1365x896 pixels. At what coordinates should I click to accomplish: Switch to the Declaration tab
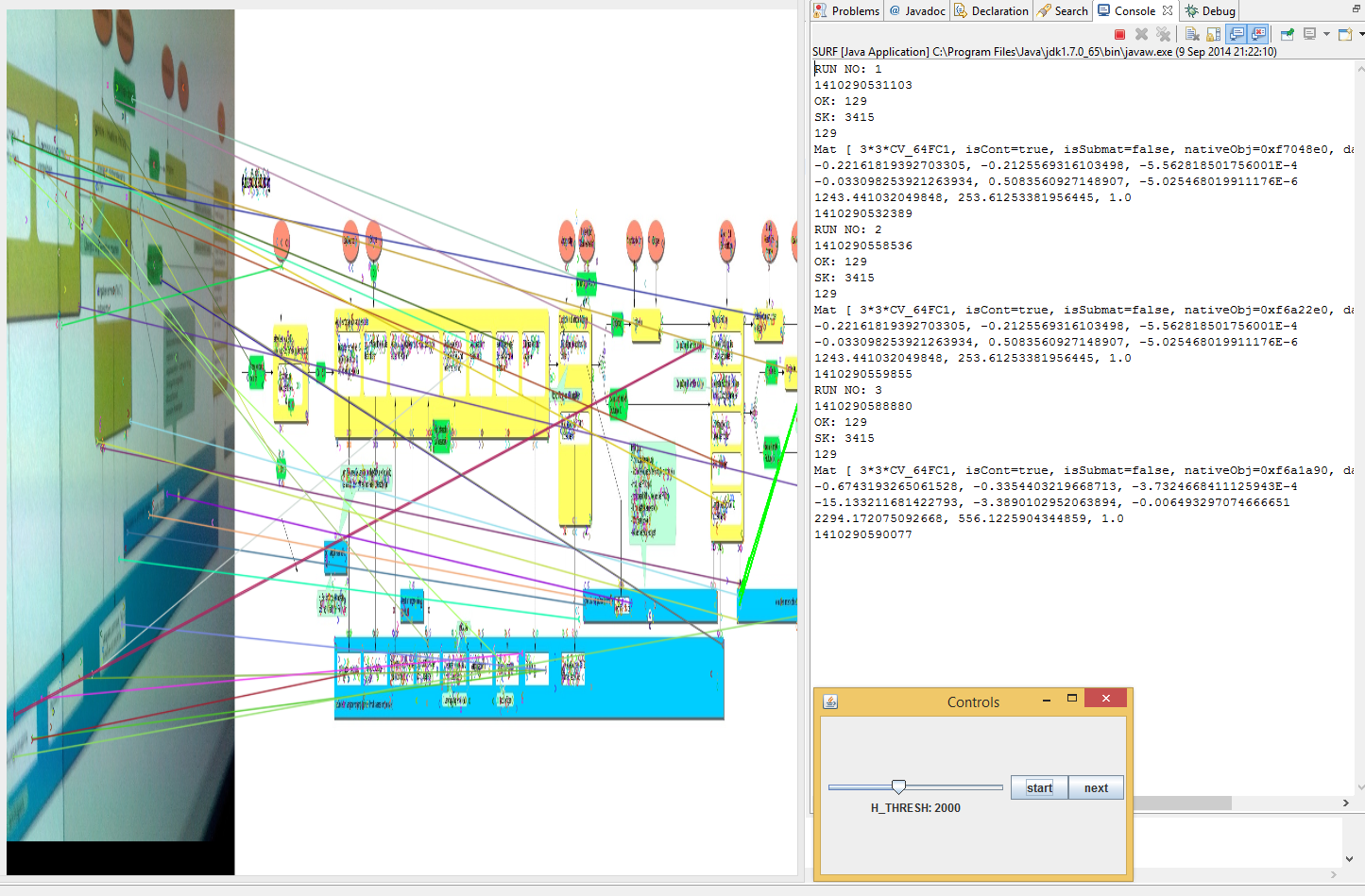tap(991, 10)
